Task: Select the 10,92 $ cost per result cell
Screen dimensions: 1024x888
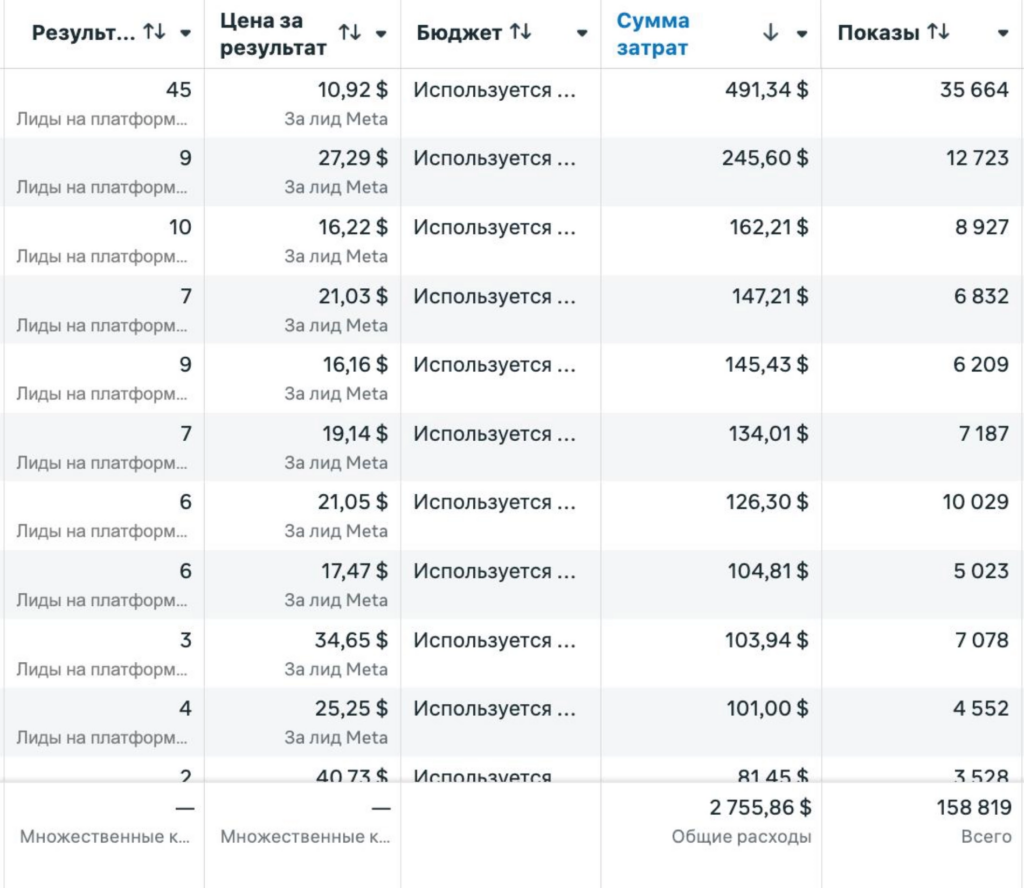Action: [353, 90]
